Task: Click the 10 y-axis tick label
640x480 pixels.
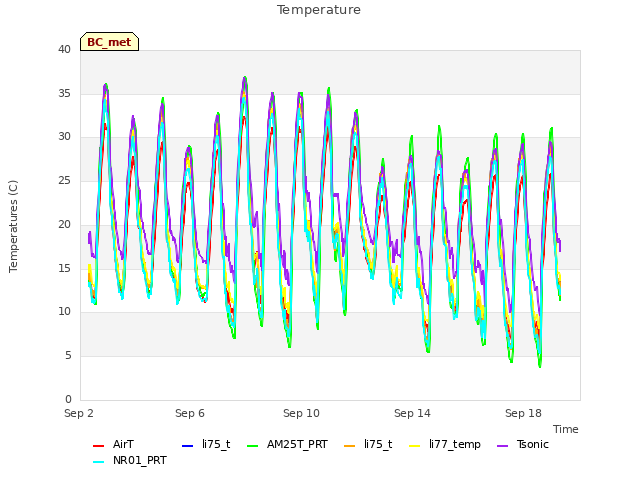Action: [64, 312]
